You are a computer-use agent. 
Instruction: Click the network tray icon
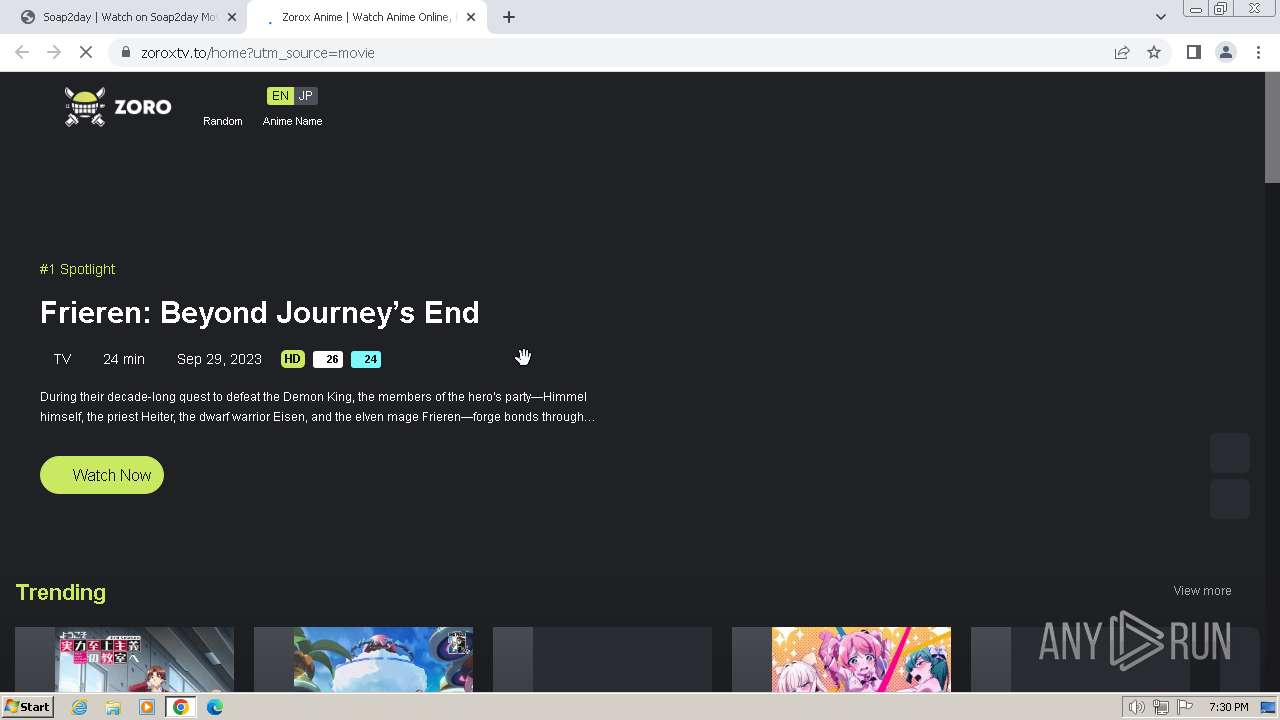[x=1160, y=707]
